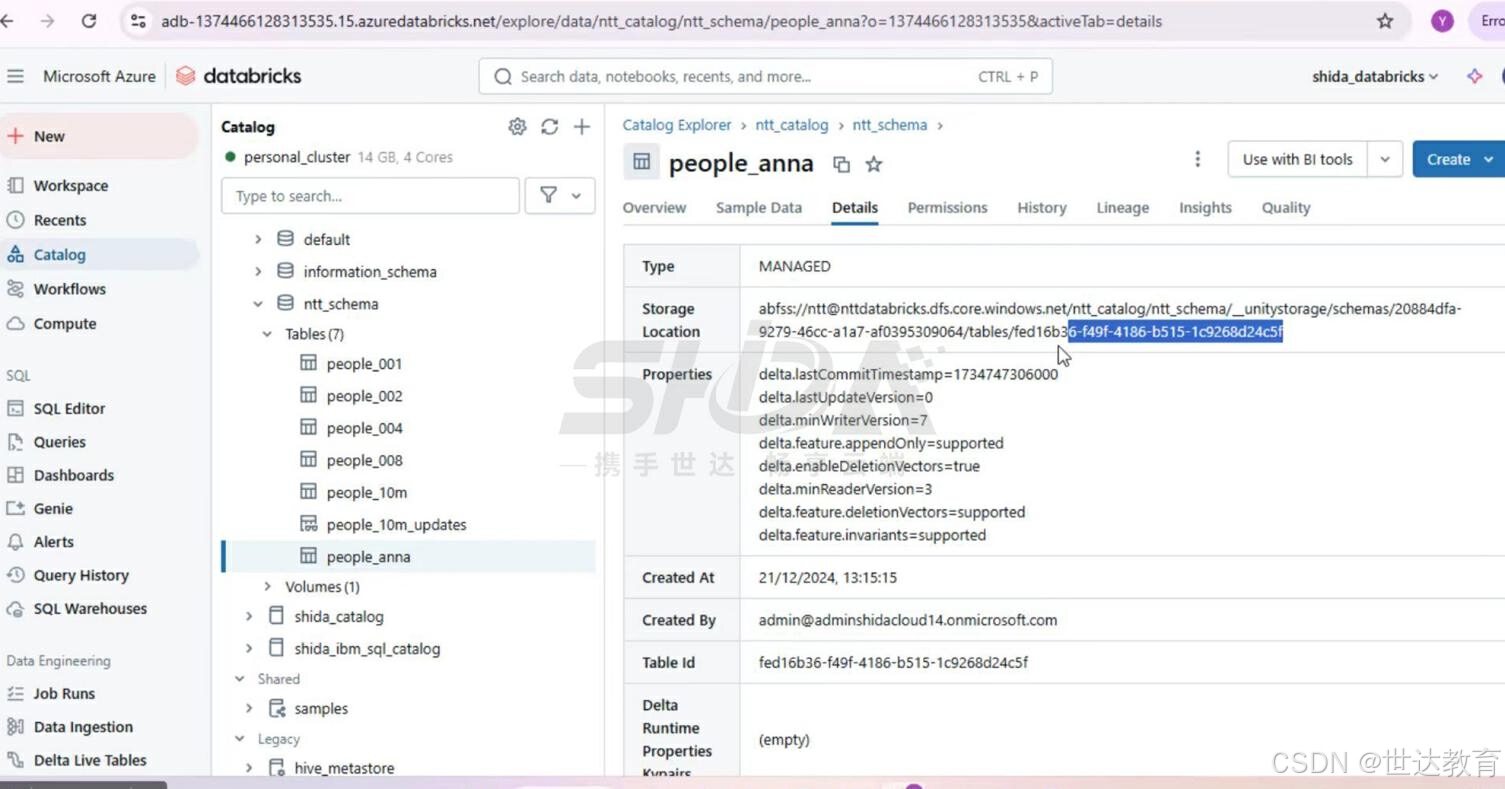This screenshot has height=789, width=1505.
Task: Star people_anna as favorite
Action: pos(874,164)
